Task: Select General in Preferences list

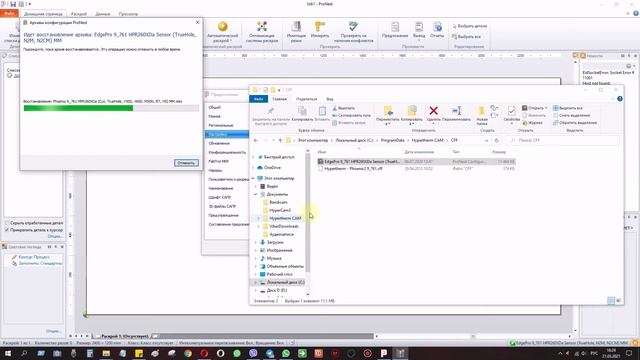Action: point(214,107)
